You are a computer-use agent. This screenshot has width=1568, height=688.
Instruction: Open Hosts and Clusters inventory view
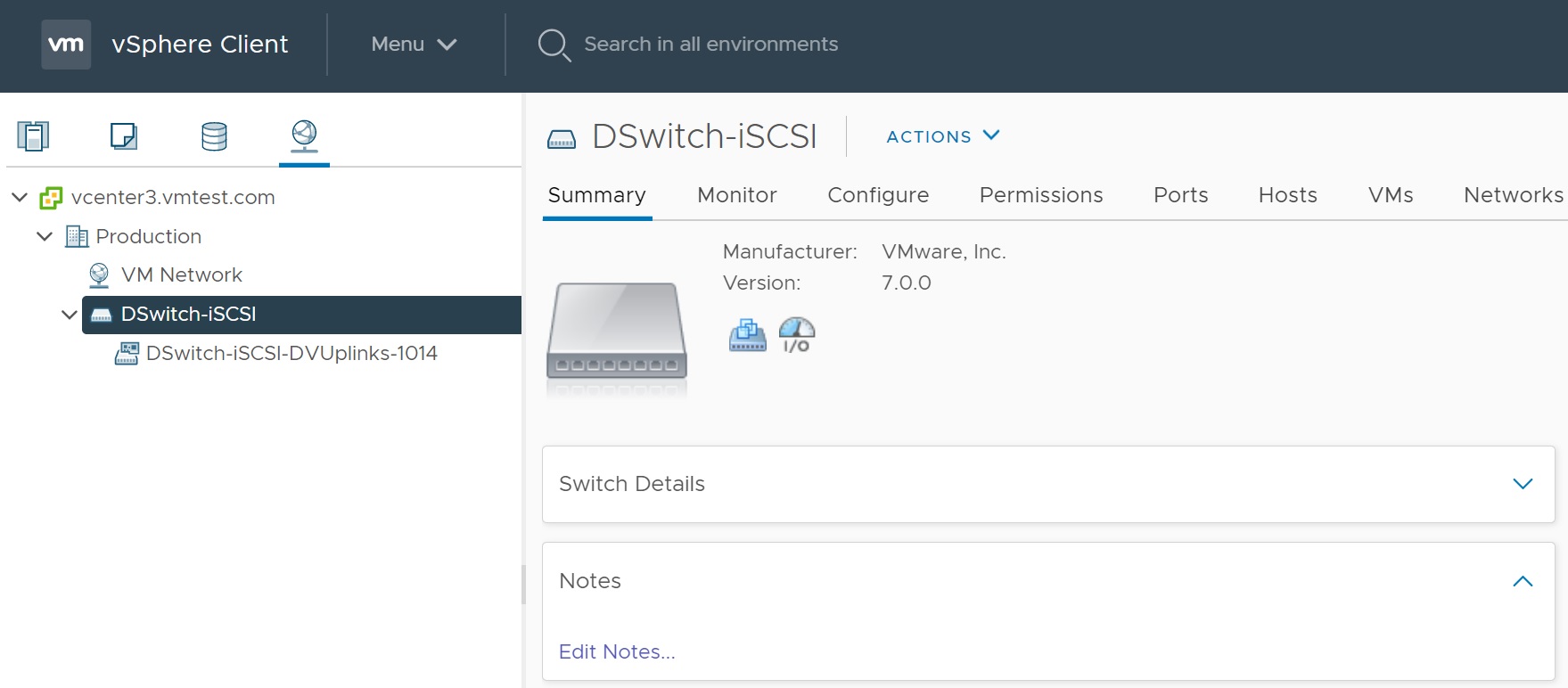[x=33, y=136]
